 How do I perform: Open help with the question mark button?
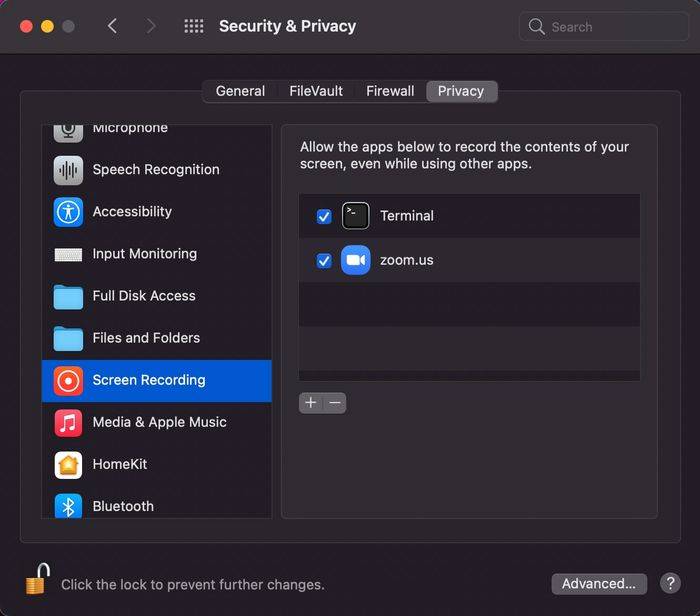click(669, 584)
